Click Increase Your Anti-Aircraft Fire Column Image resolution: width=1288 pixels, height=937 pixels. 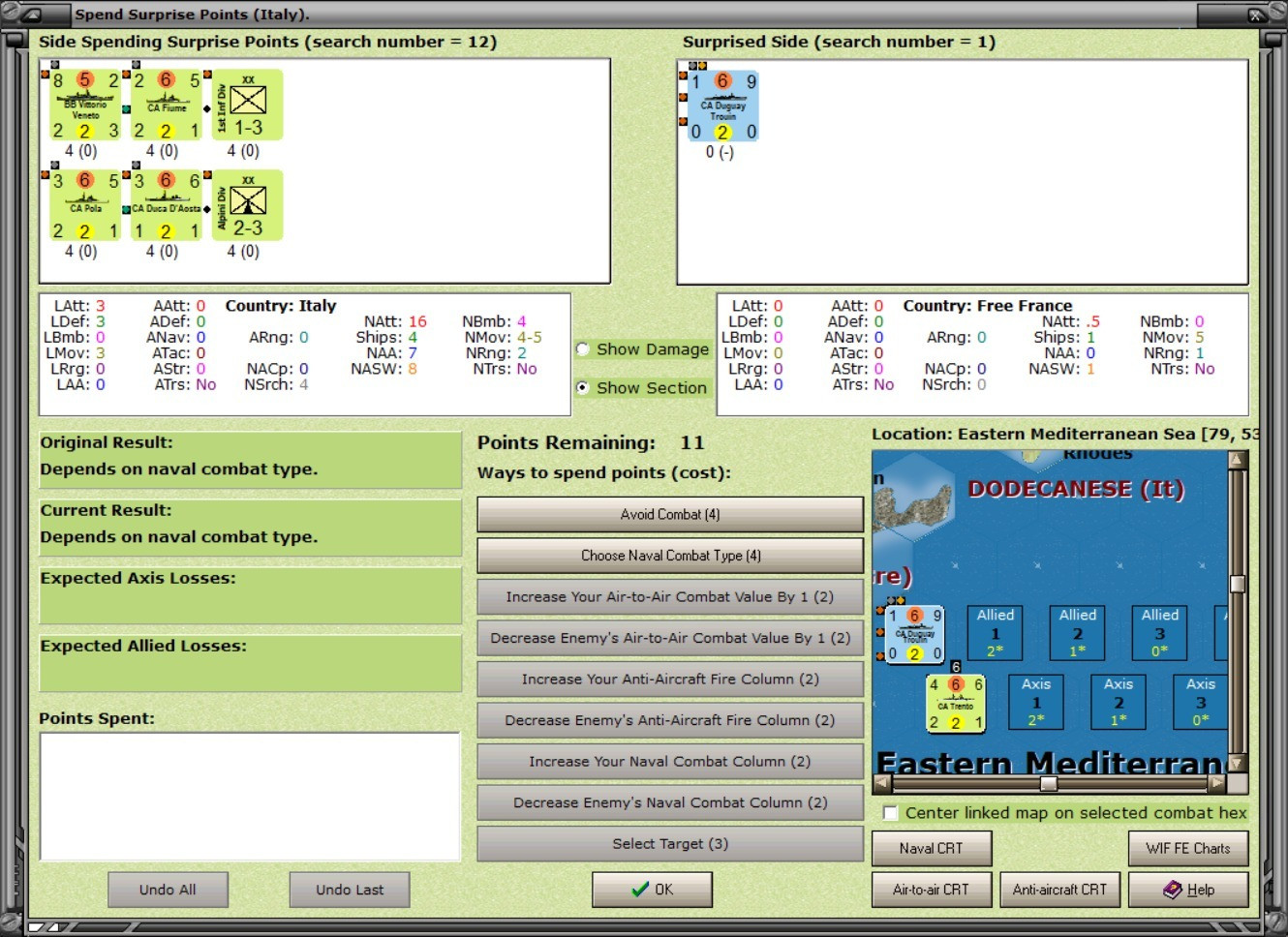coord(670,680)
